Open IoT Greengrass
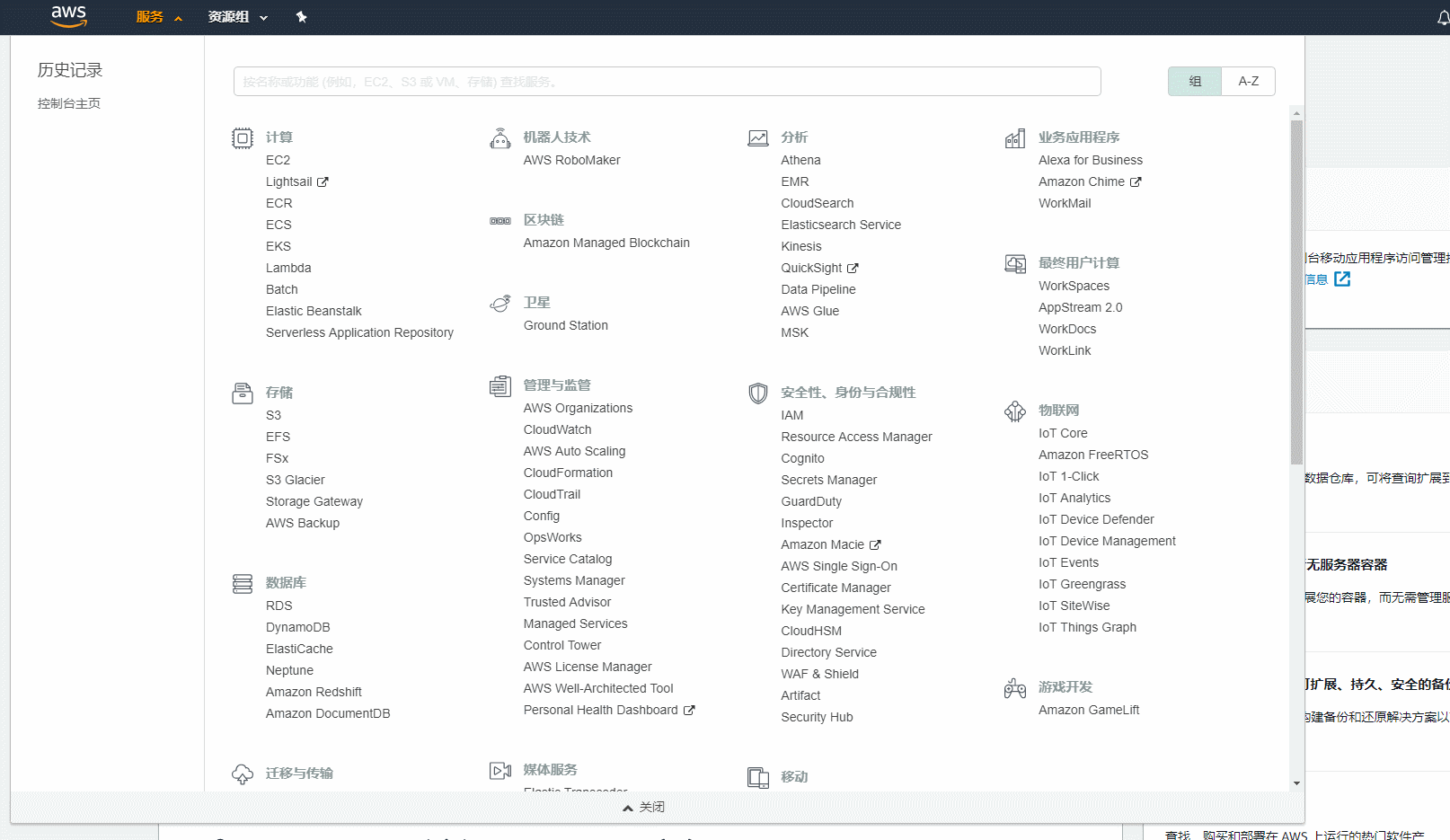This screenshot has width=1450, height=840. (1082, 584)
